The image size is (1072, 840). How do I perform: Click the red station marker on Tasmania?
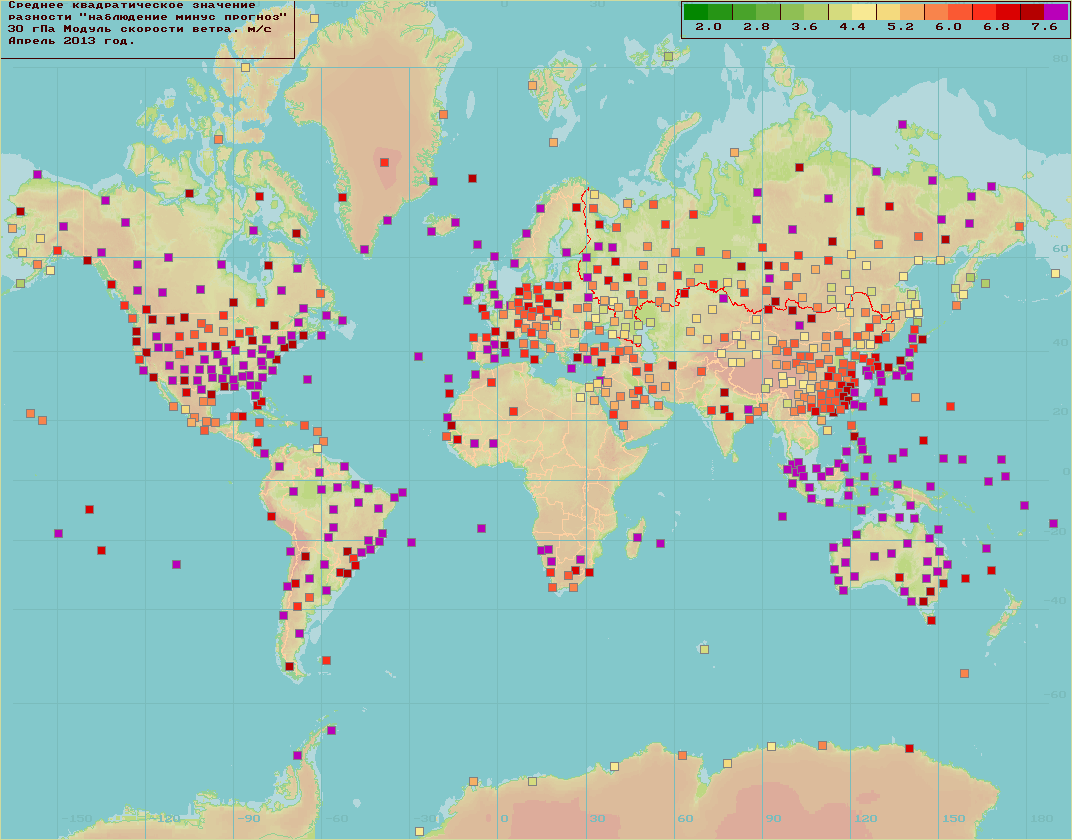(930, 621)
